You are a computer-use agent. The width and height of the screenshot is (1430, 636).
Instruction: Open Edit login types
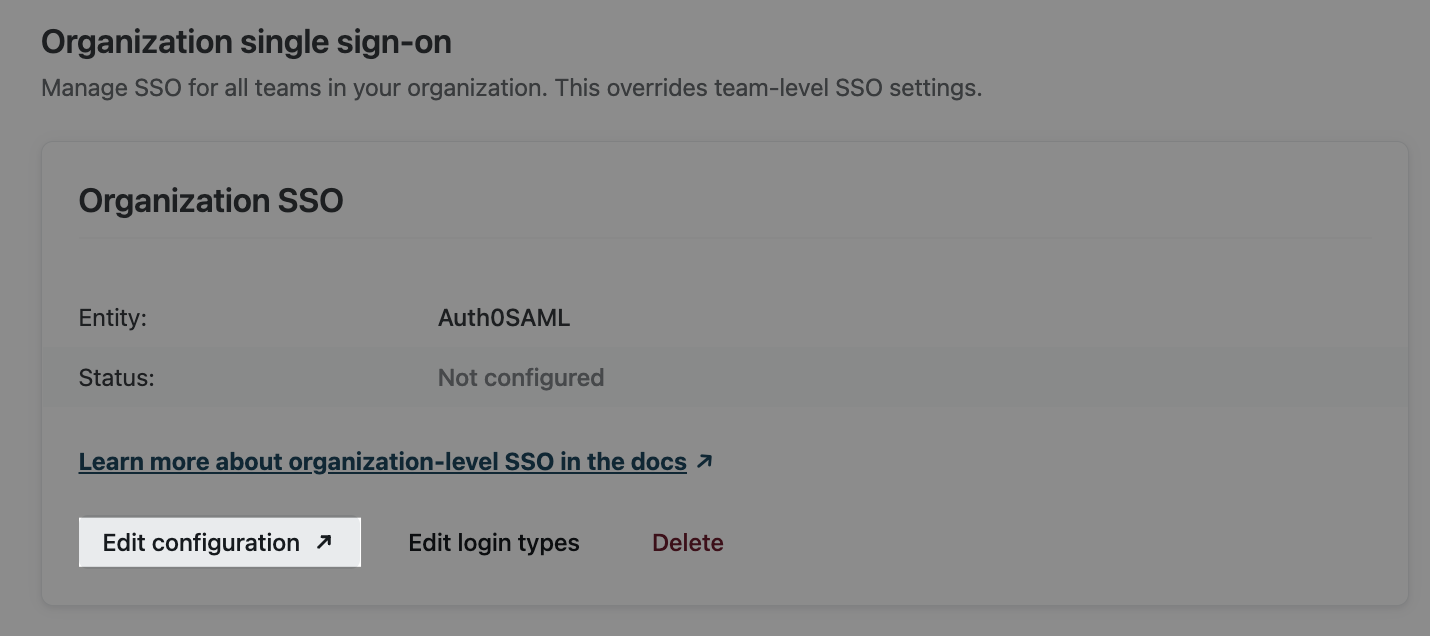pyautogui.click(x=494, y=543)
